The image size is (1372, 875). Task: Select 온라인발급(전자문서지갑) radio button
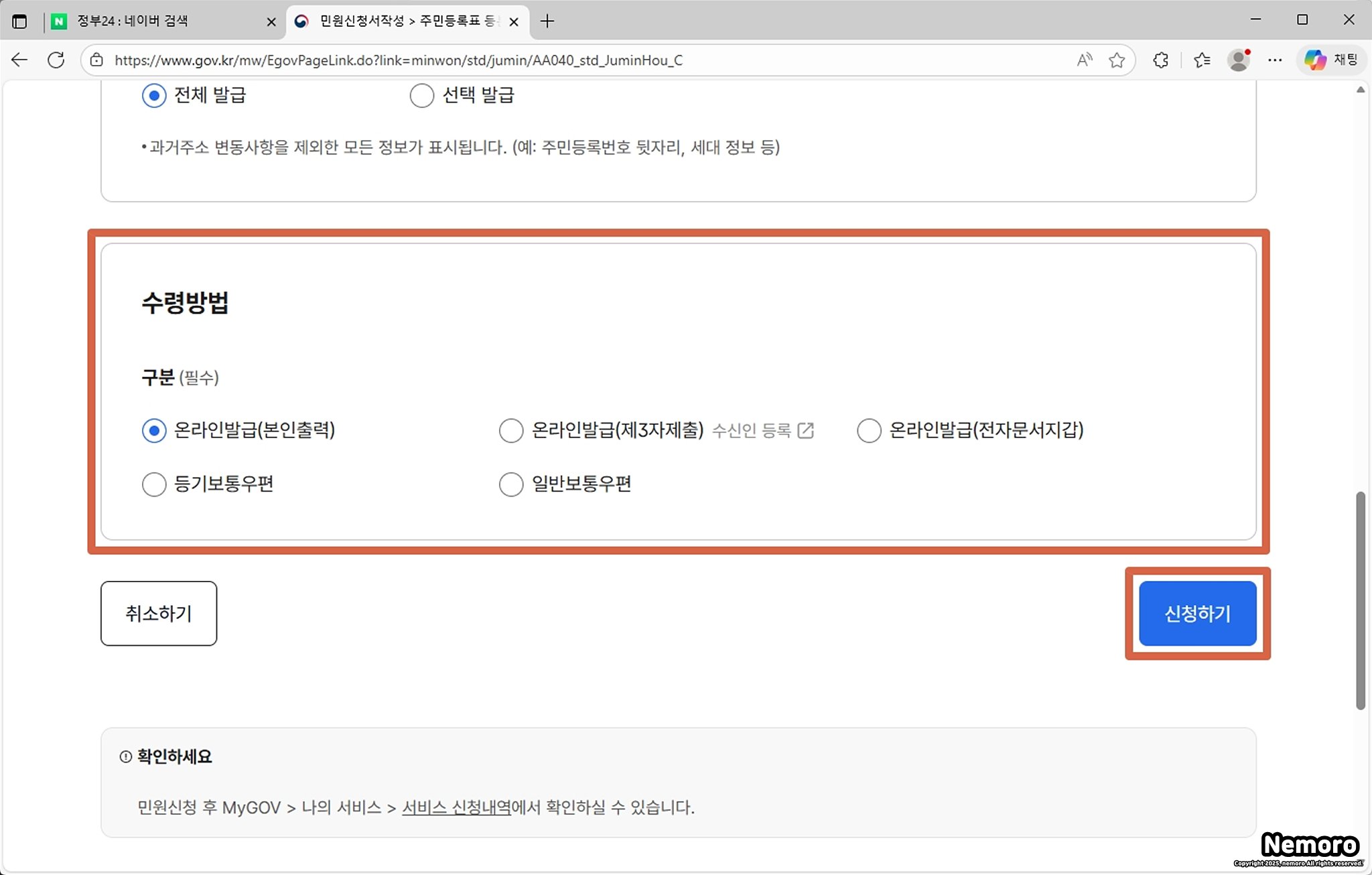tap(869, 431)
